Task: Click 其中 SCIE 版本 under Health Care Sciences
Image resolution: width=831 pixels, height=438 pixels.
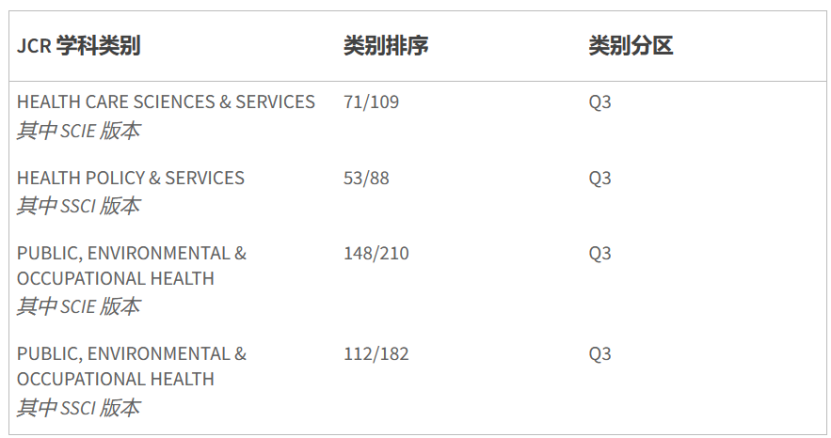Action: tap(78, 130)
